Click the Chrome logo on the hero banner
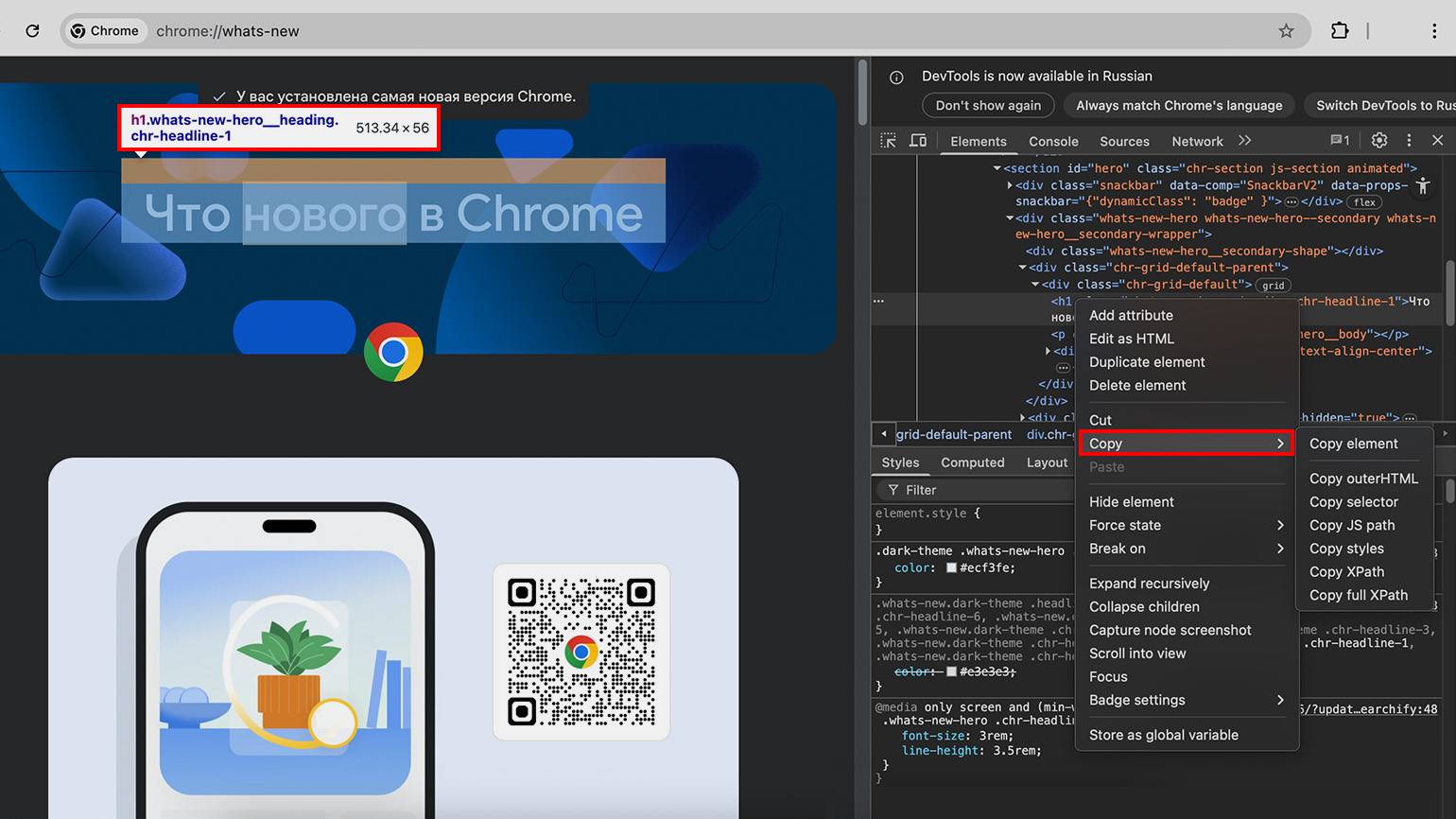The width and height of the screenshot is (1456, 819). pos(393,352)
